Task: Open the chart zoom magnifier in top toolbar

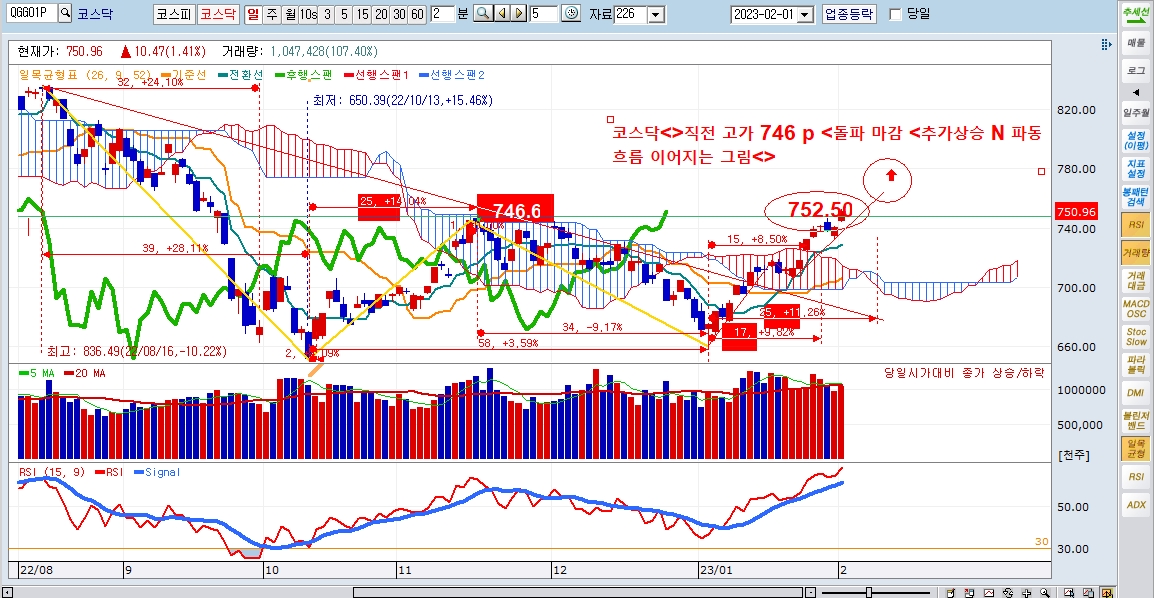Action: pyautogui.click(x=483, y=13)
